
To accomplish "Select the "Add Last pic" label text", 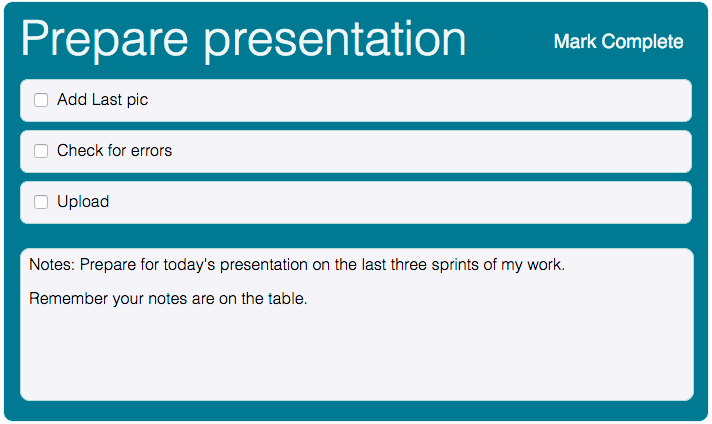I will [x=102, y=100].
